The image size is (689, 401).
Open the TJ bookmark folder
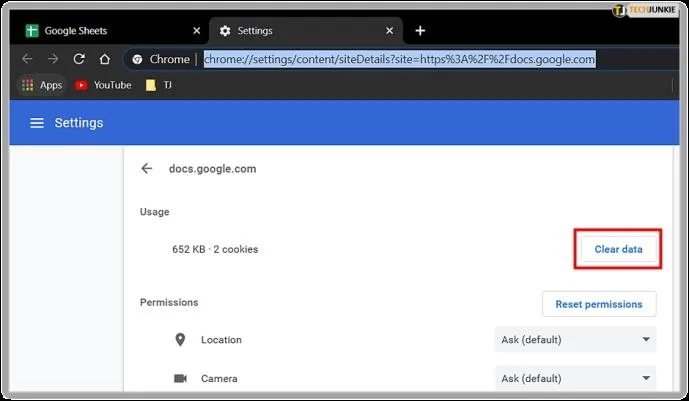160,85
